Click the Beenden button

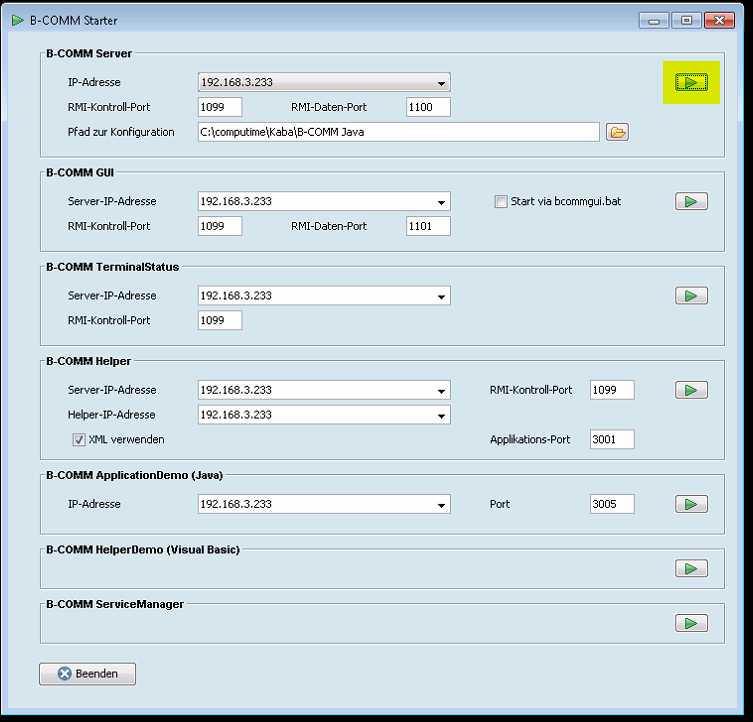tap(87, 673)
